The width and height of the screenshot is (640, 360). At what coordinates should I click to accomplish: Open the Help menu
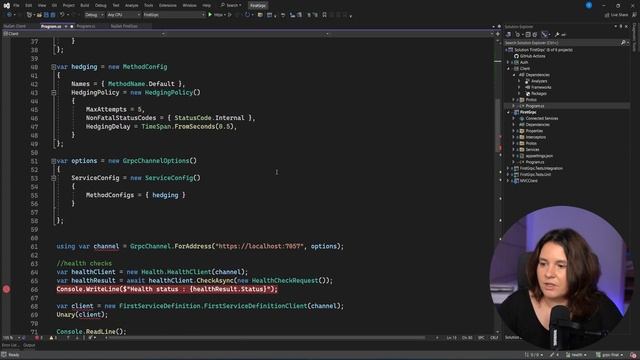coord(207,5)
